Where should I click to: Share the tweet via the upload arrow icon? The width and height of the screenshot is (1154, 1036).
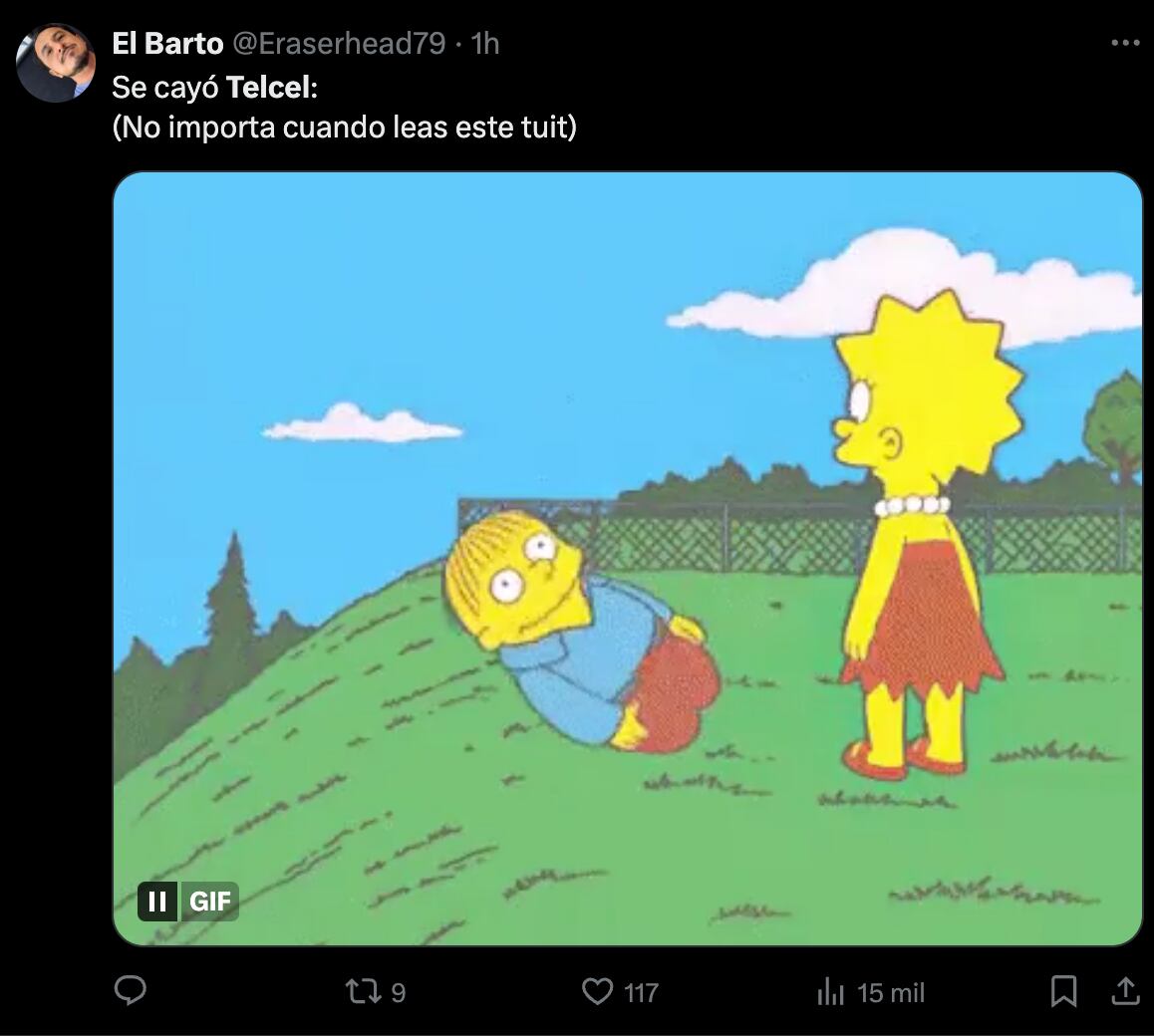click(x=1124, y=991)
